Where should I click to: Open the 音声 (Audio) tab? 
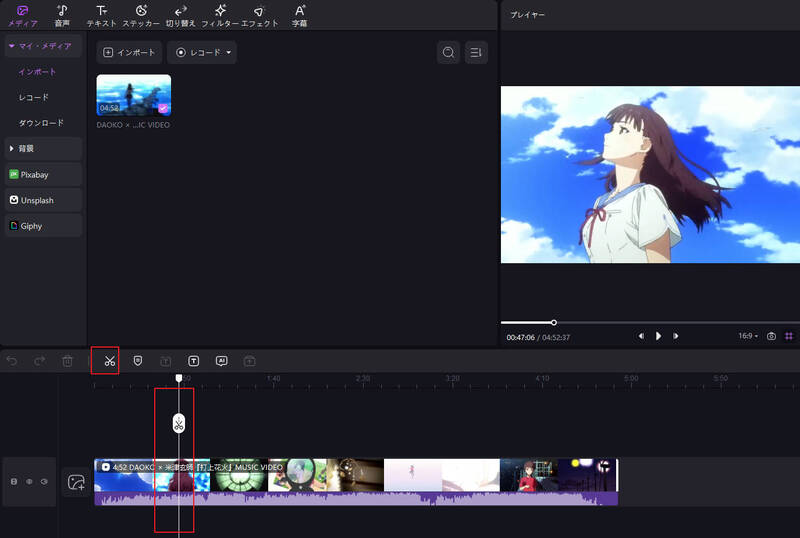[62, 16]
